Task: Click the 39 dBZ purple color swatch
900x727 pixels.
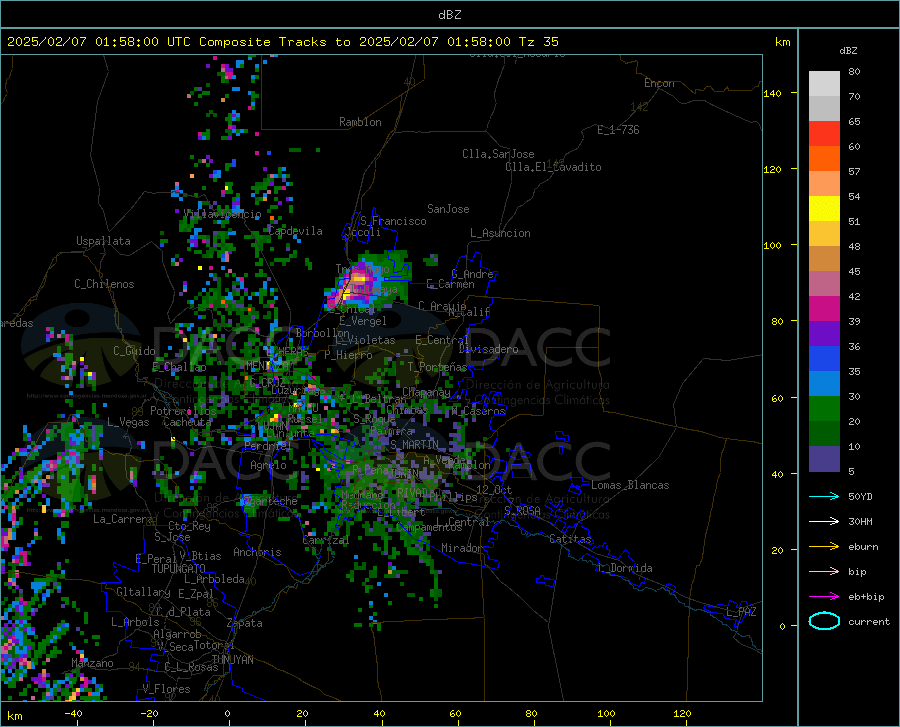Action: coord(824,333)
